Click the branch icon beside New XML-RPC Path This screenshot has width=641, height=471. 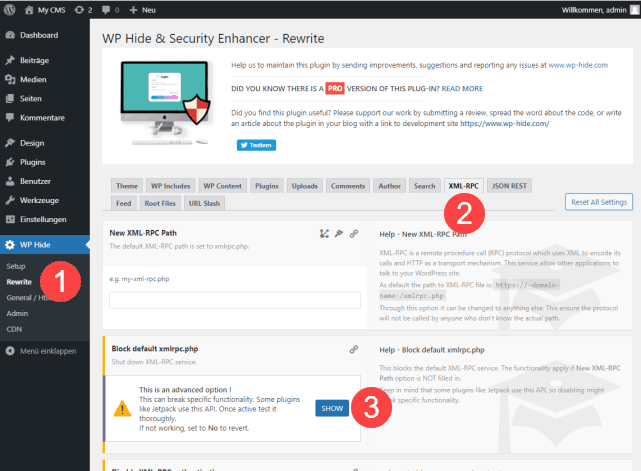point(324,233)
